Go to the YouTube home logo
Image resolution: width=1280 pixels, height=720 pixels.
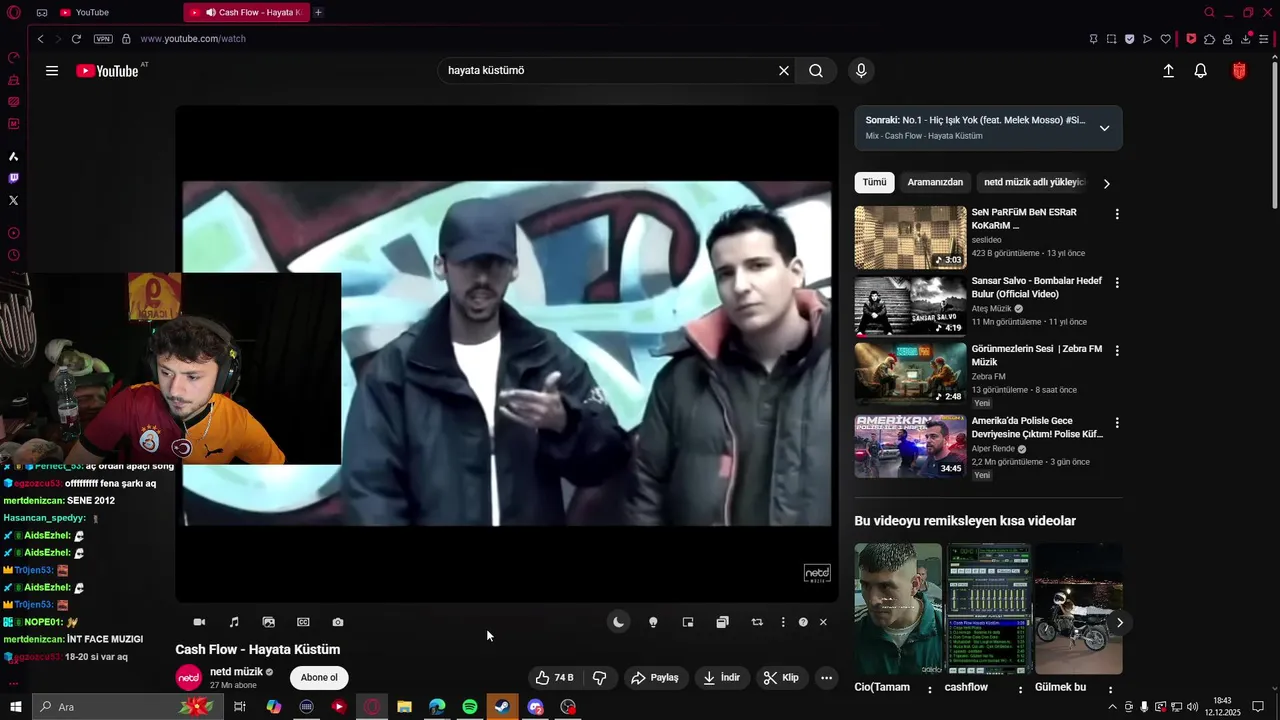107,71
